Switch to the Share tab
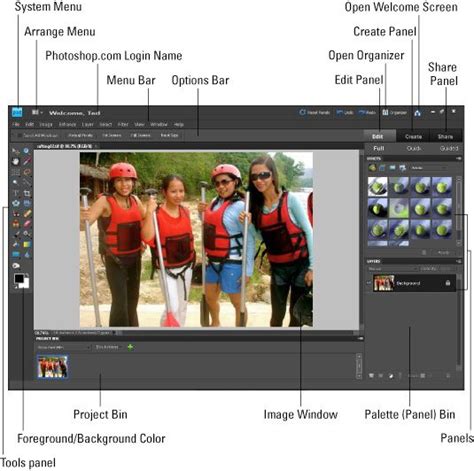The width and height of the screenshot is (474, 471). (x=445, y=136)
